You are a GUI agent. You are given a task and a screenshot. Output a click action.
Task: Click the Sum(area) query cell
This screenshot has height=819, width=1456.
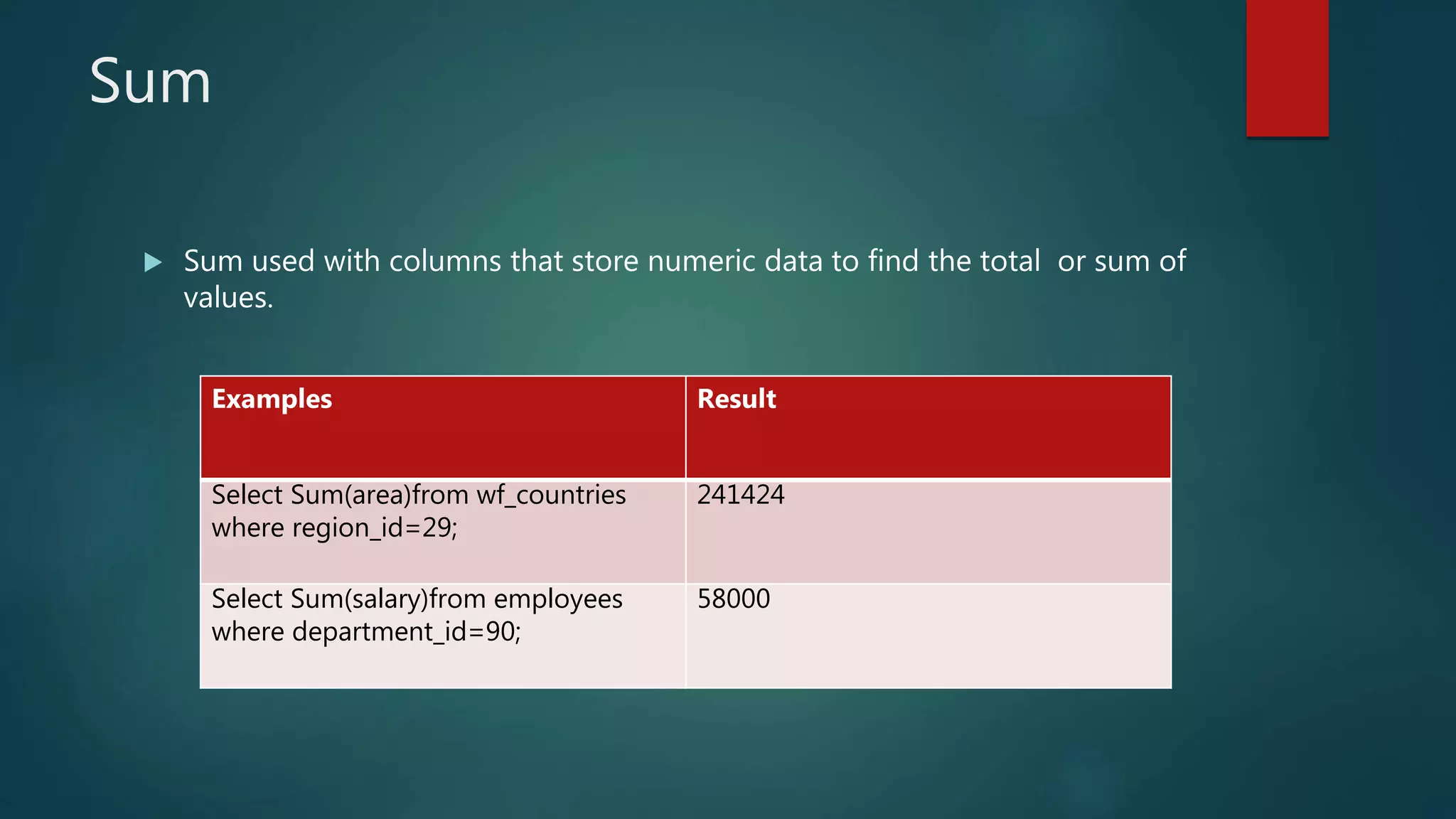point(442,530)
